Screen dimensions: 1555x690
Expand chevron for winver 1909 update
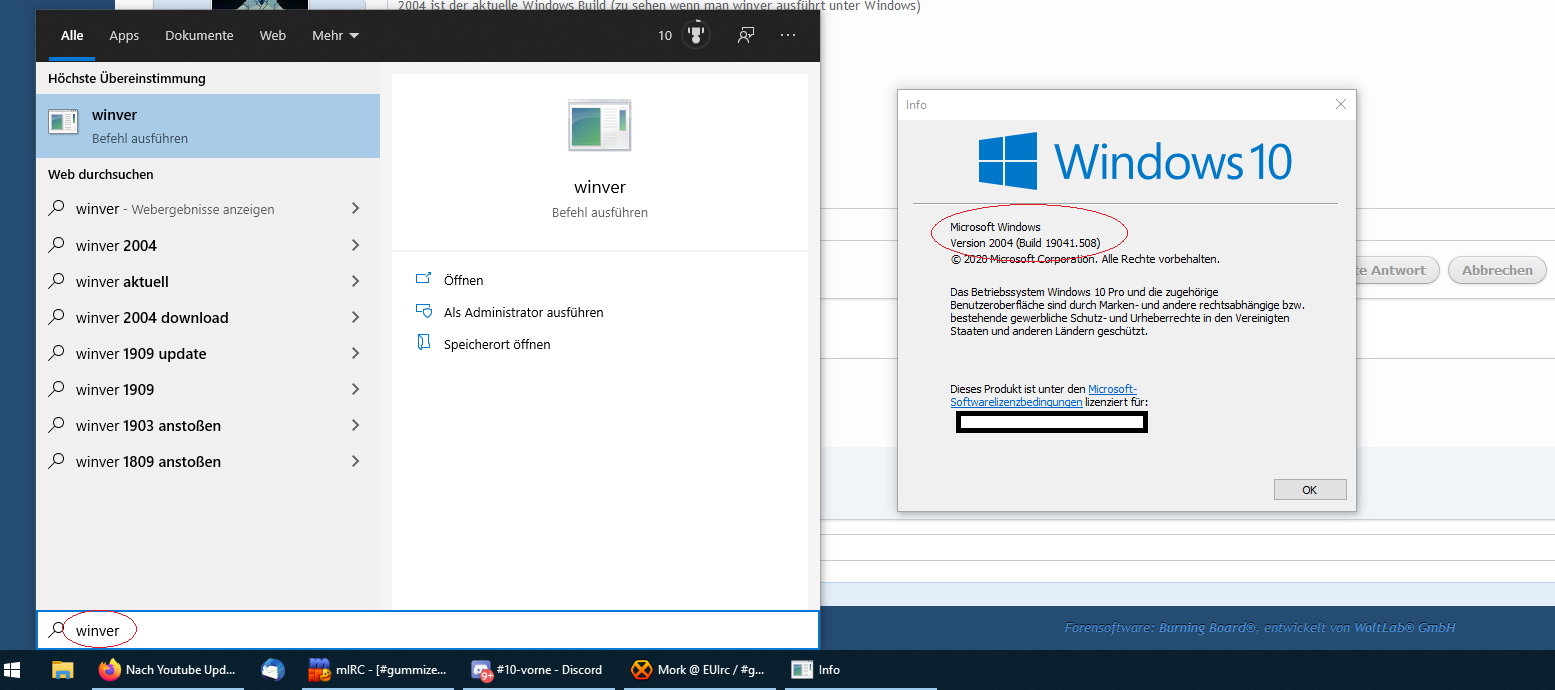point(355,353)
